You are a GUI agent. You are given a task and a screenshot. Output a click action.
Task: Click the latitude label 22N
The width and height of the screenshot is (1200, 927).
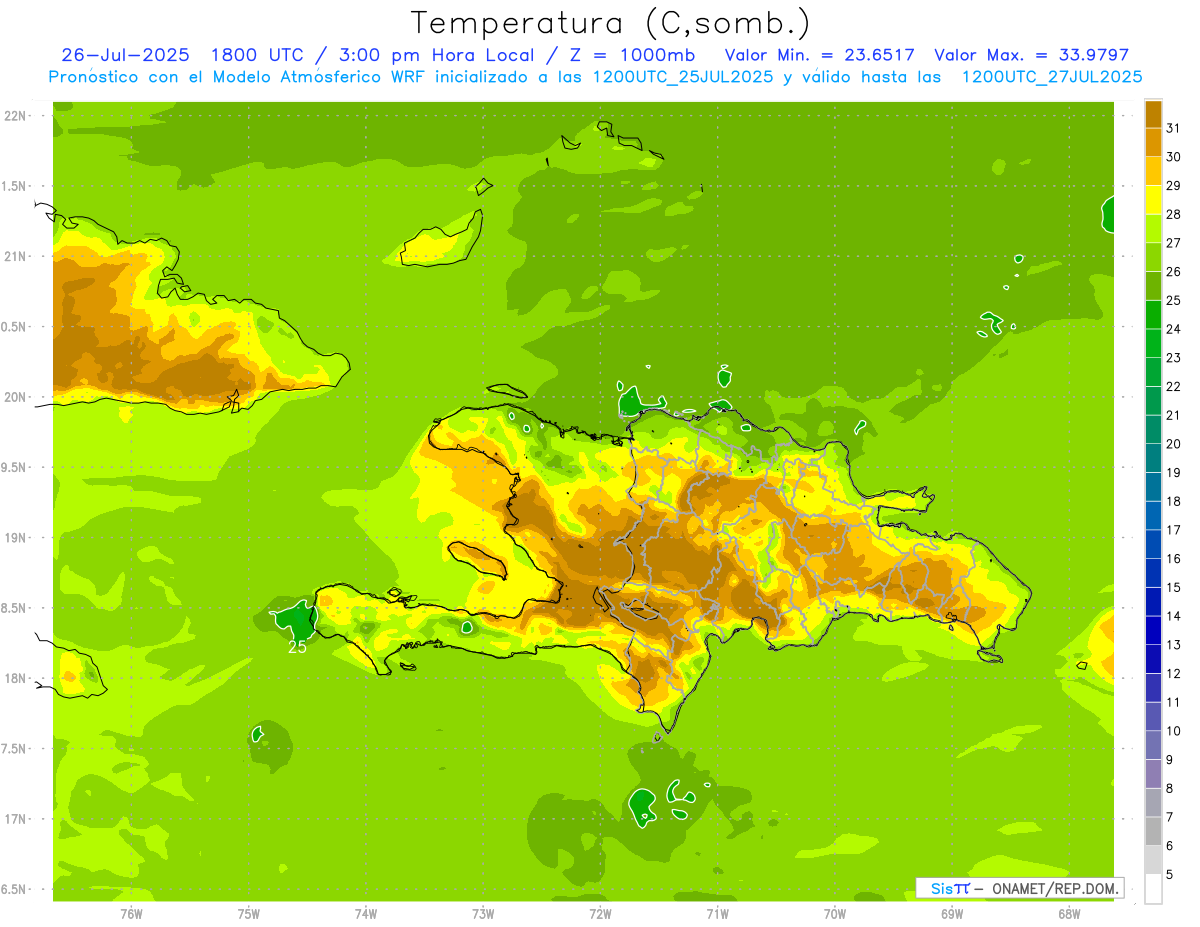click(x=15, y=116)
